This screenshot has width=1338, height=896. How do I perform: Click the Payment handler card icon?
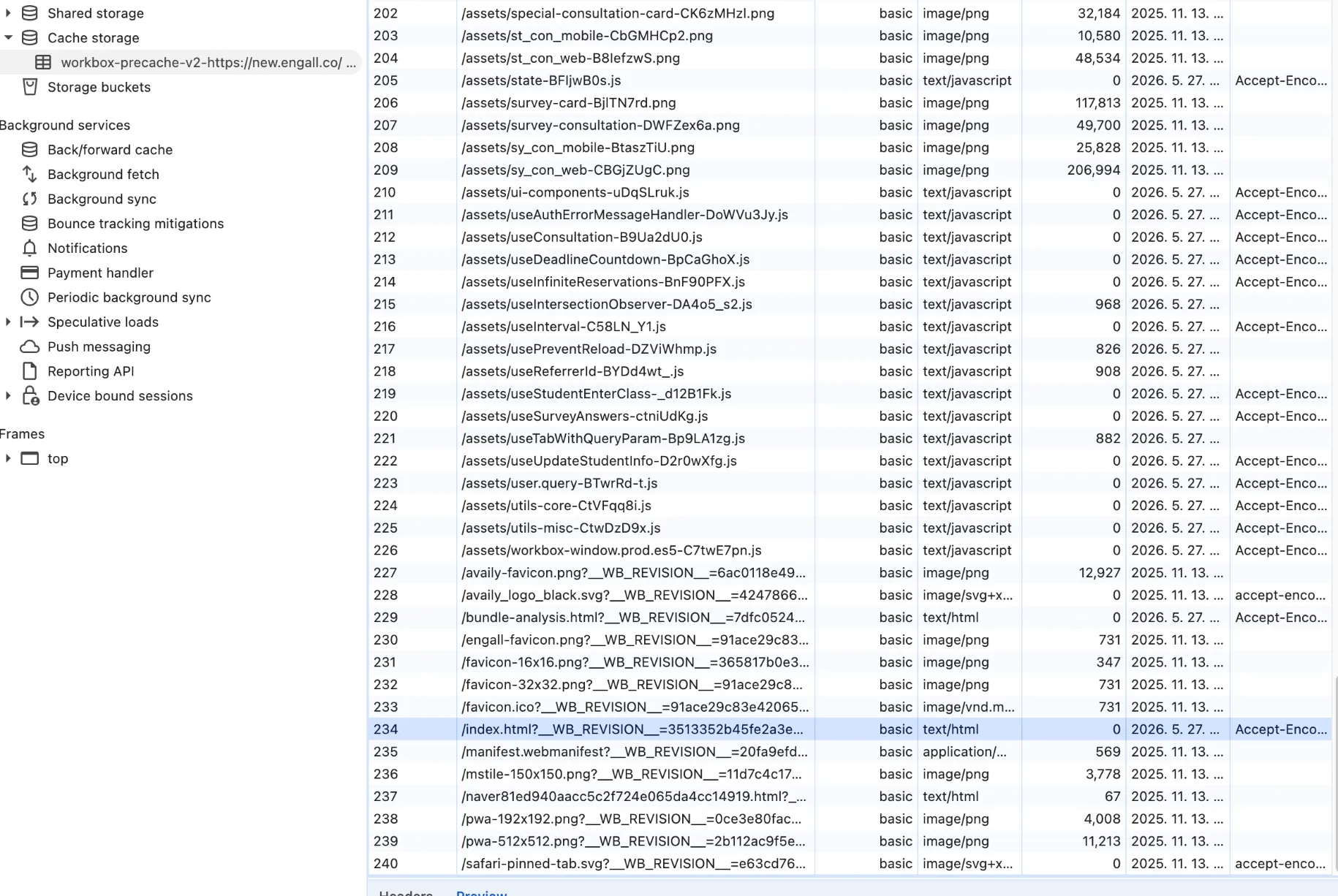(29, 273)
